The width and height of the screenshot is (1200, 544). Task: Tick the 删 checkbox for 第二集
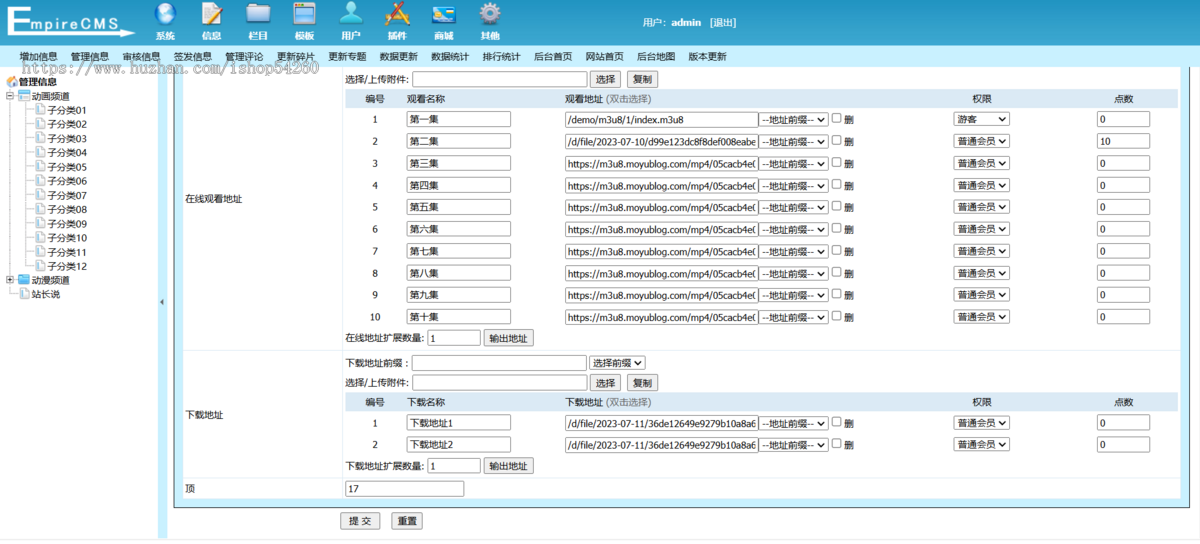coord(837,140)
